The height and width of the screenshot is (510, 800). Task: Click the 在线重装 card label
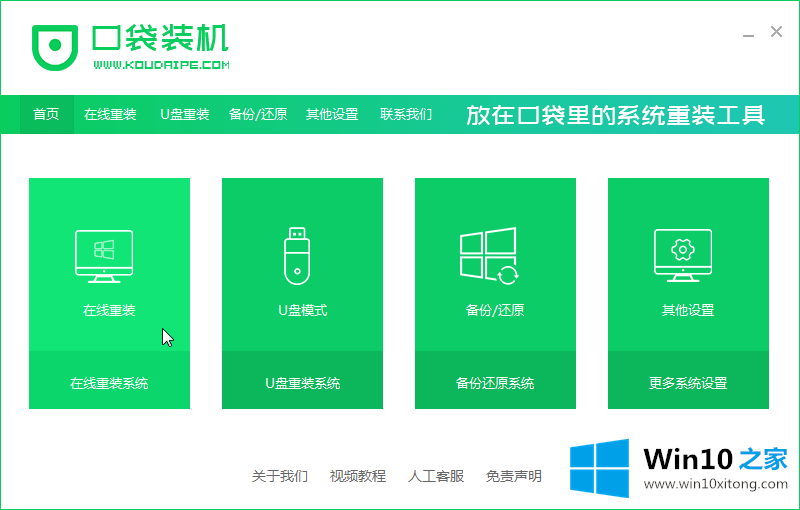point(109,310)
